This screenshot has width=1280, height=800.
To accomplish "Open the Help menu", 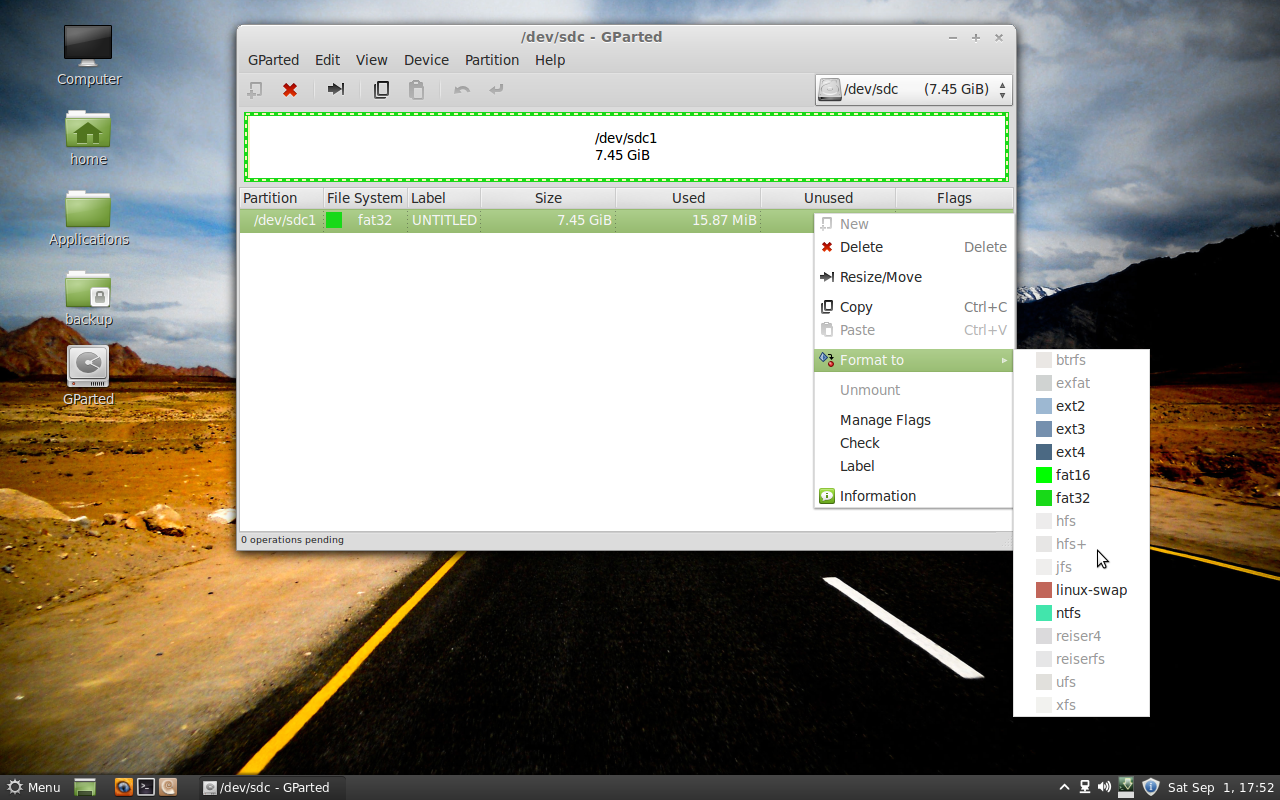I will (550, 60).
